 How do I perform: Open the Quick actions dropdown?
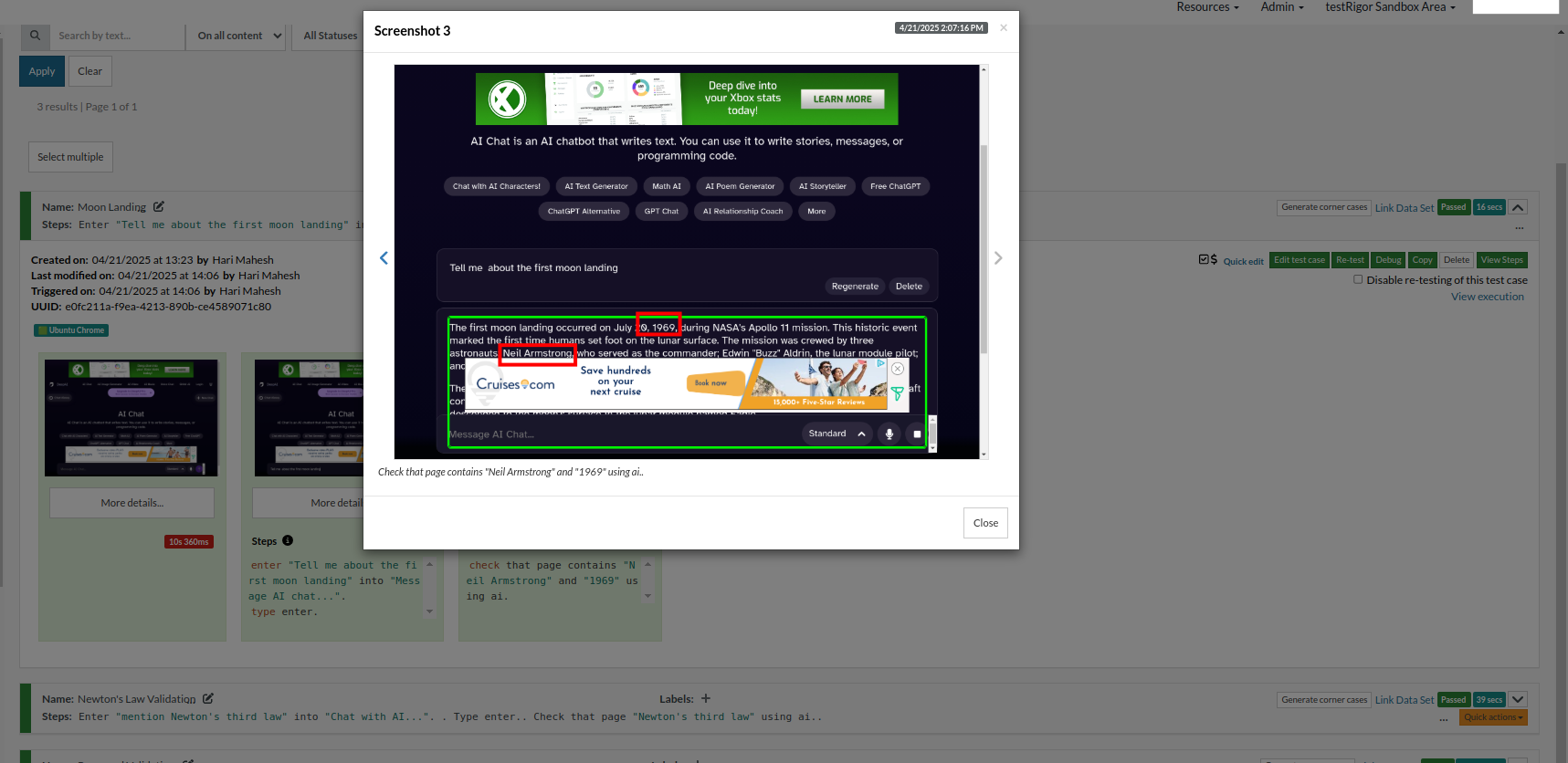tap(1492, 717)
